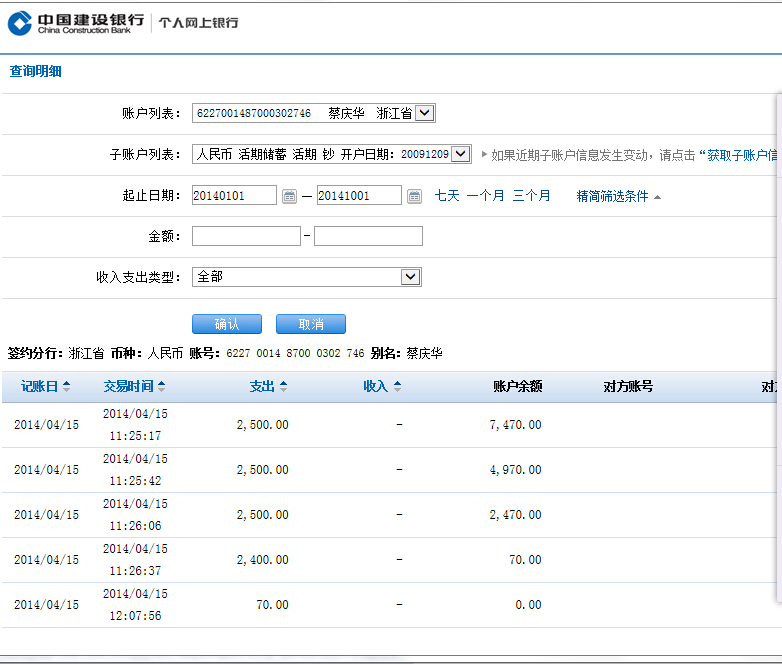Click the 获取子账户信息 link
Viewport: 782px width, 664px height.
[x=741, y=155]
